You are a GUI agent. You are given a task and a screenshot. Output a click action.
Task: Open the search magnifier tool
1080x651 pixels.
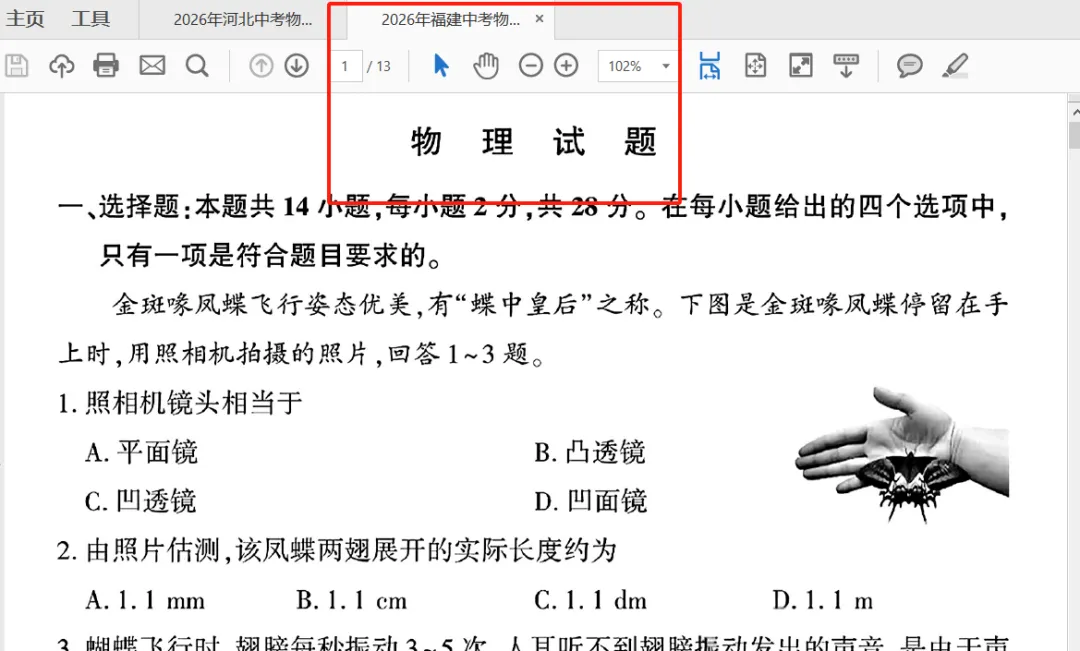pos(197,66)
